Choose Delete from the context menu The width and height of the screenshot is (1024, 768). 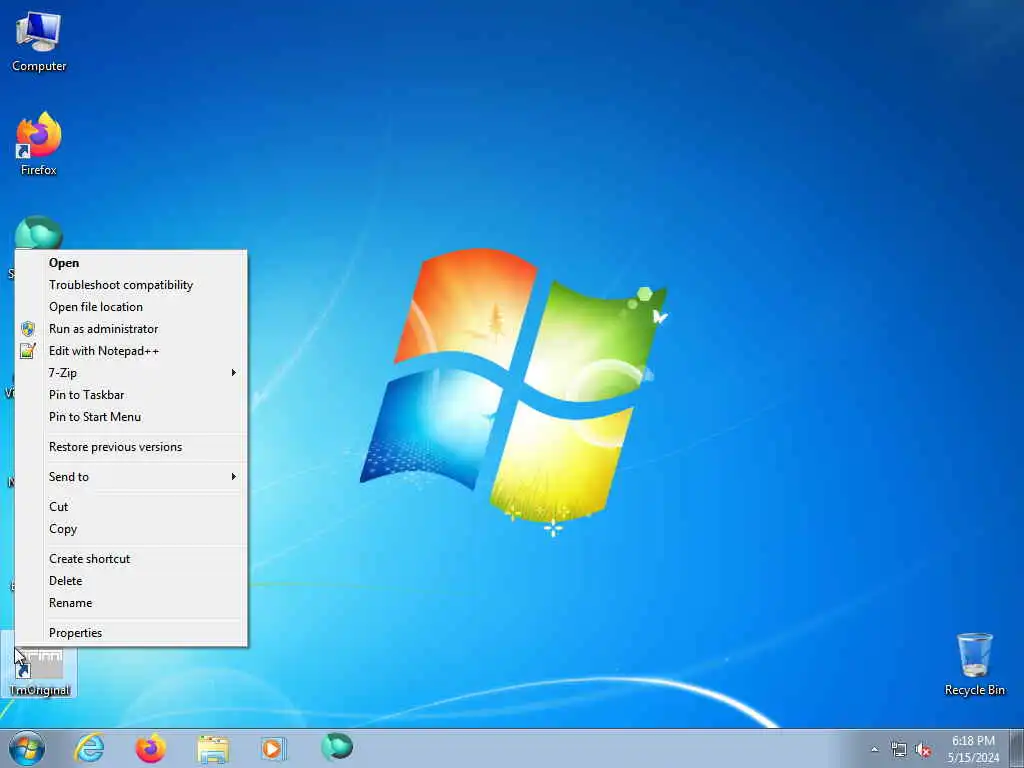[131, 581]
